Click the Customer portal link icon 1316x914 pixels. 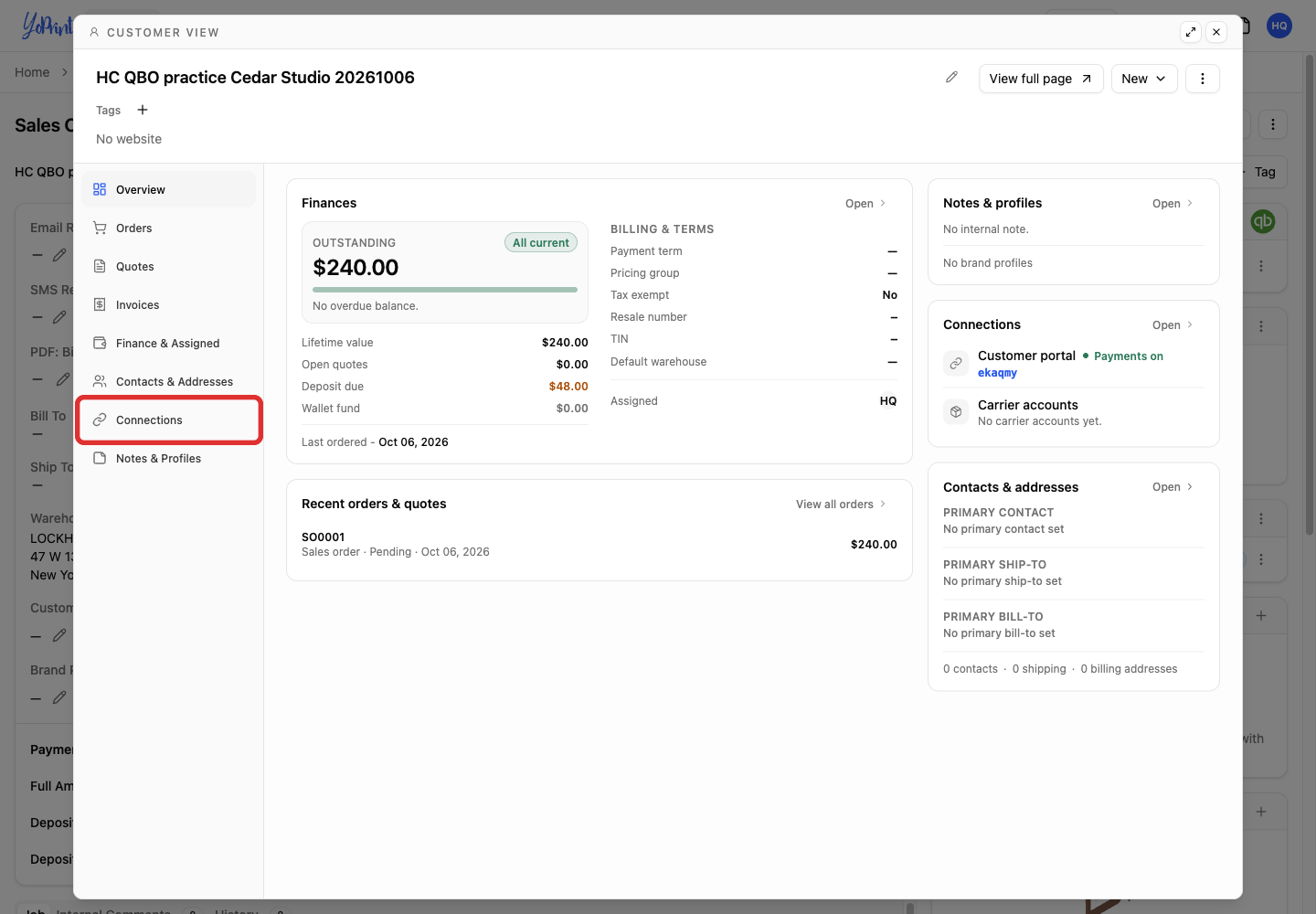point(956,364)
